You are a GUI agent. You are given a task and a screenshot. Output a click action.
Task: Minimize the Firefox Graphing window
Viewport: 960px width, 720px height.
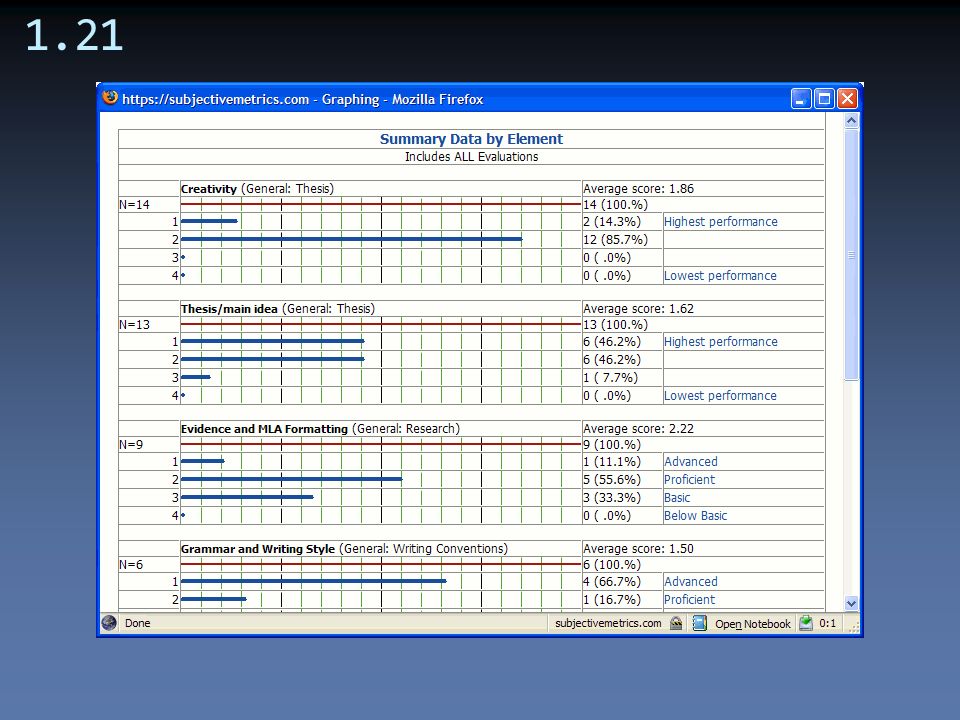(x=801, y=99)
